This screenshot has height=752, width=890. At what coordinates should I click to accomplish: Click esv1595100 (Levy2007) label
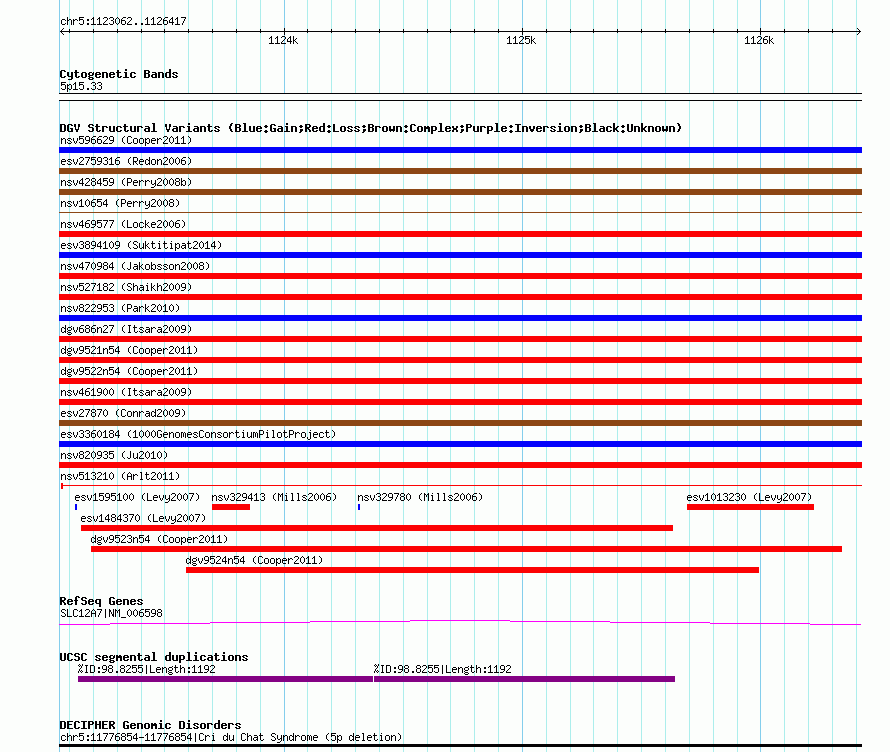(137, 497)
